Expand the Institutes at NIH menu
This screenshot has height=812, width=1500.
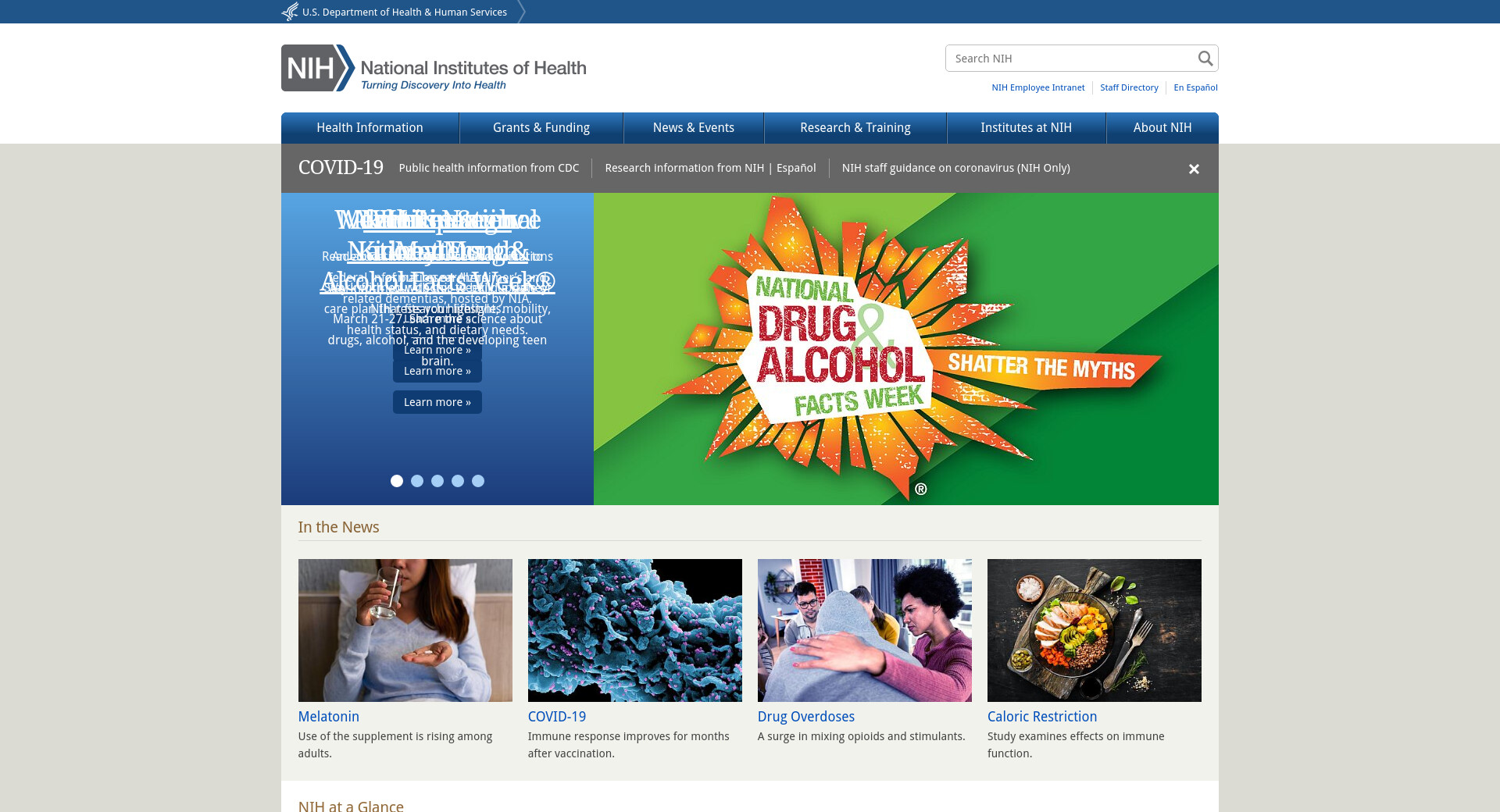pyautogui.click(x=1026, y=128)
